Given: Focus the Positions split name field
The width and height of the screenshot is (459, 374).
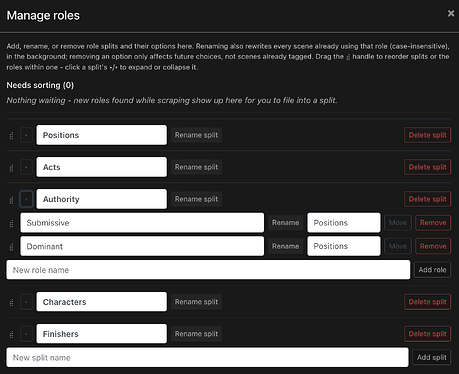Looking at the screenshot, I should 102,135.
